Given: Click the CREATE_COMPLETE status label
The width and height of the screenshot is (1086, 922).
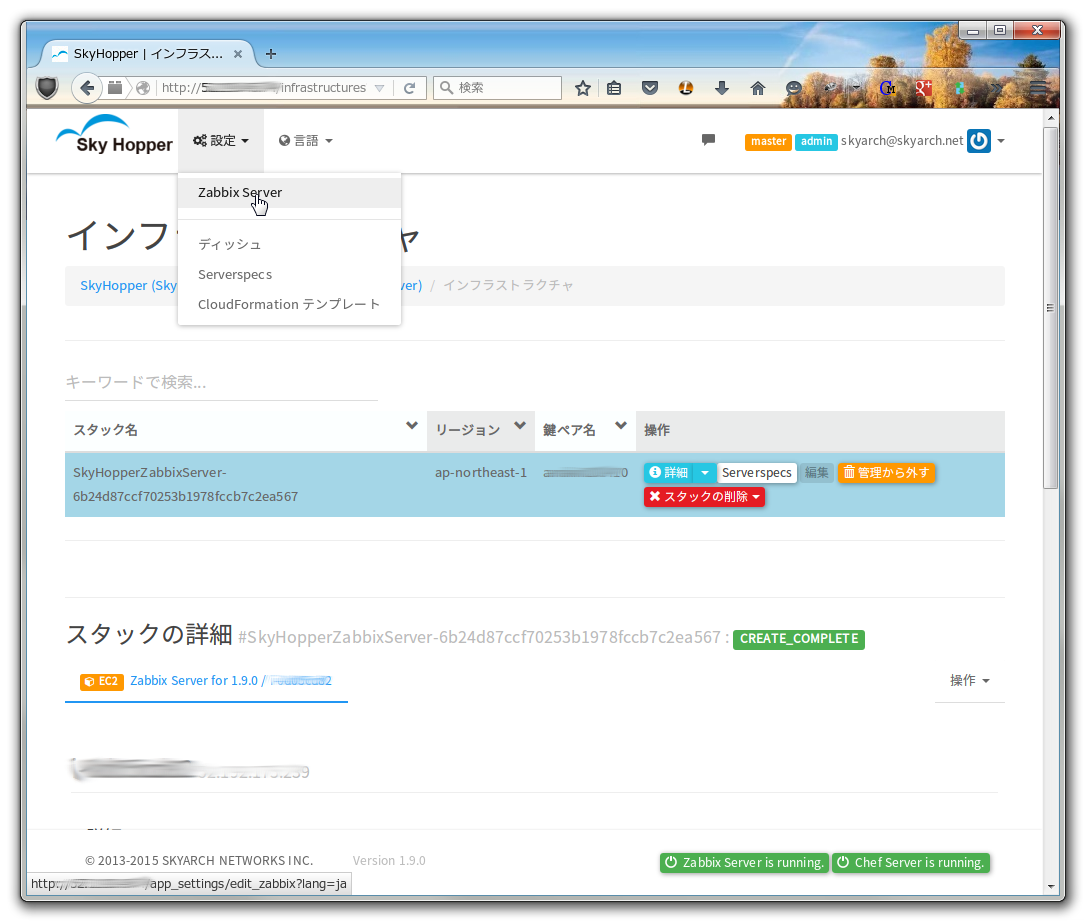Looking at the screenshot, I should point(799,639).
